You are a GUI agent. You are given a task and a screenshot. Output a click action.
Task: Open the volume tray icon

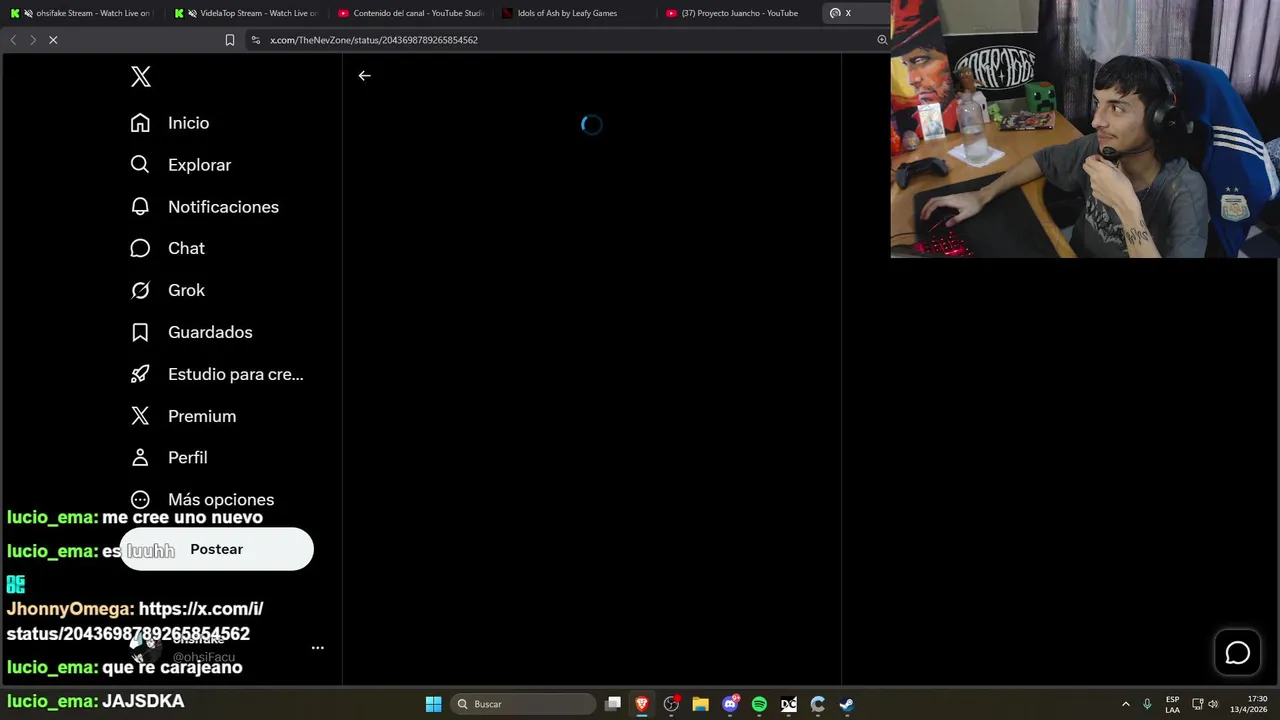pos(1213,704)
